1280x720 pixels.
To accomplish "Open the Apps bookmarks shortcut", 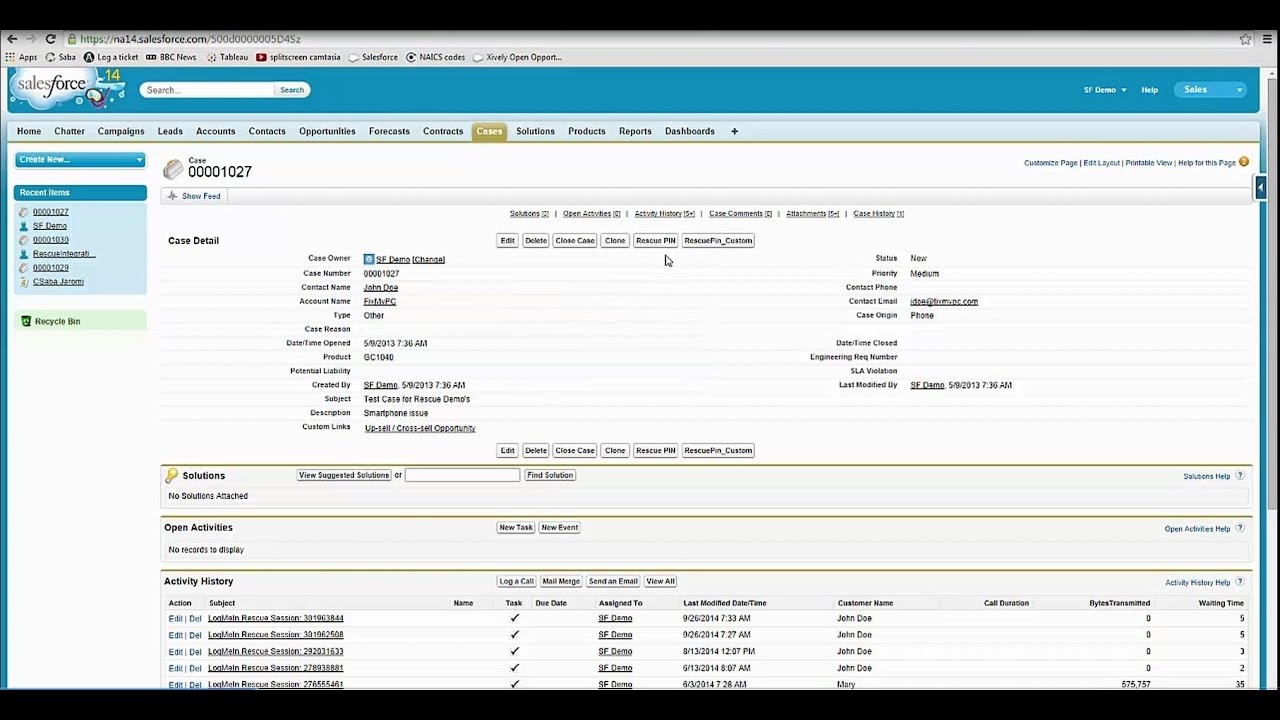I will pos(22,57).
